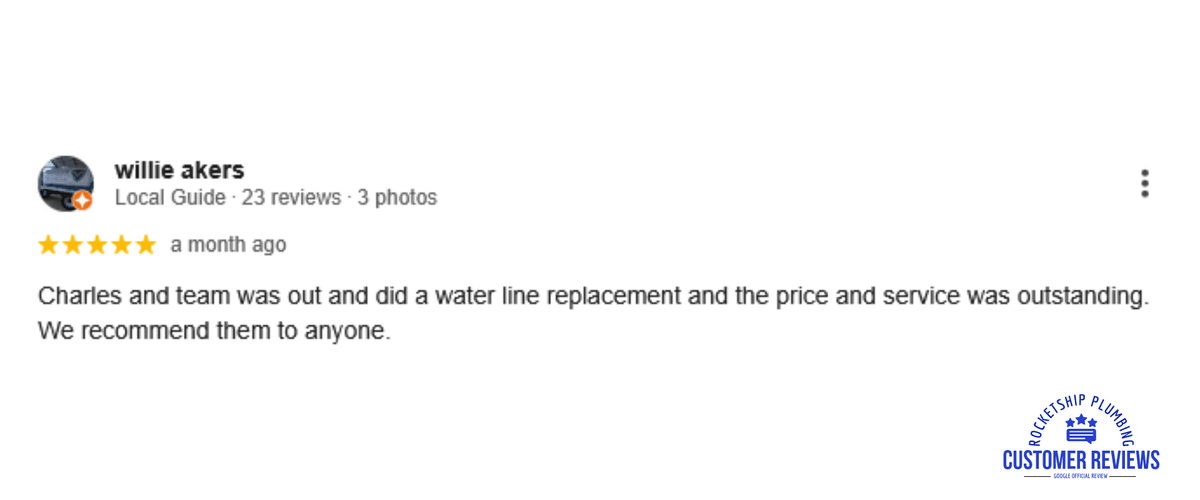The width and height of the screenshot is (1200, 500).
Task: Select the fifth yellow rating star
Action: click(x=145, y=245)
